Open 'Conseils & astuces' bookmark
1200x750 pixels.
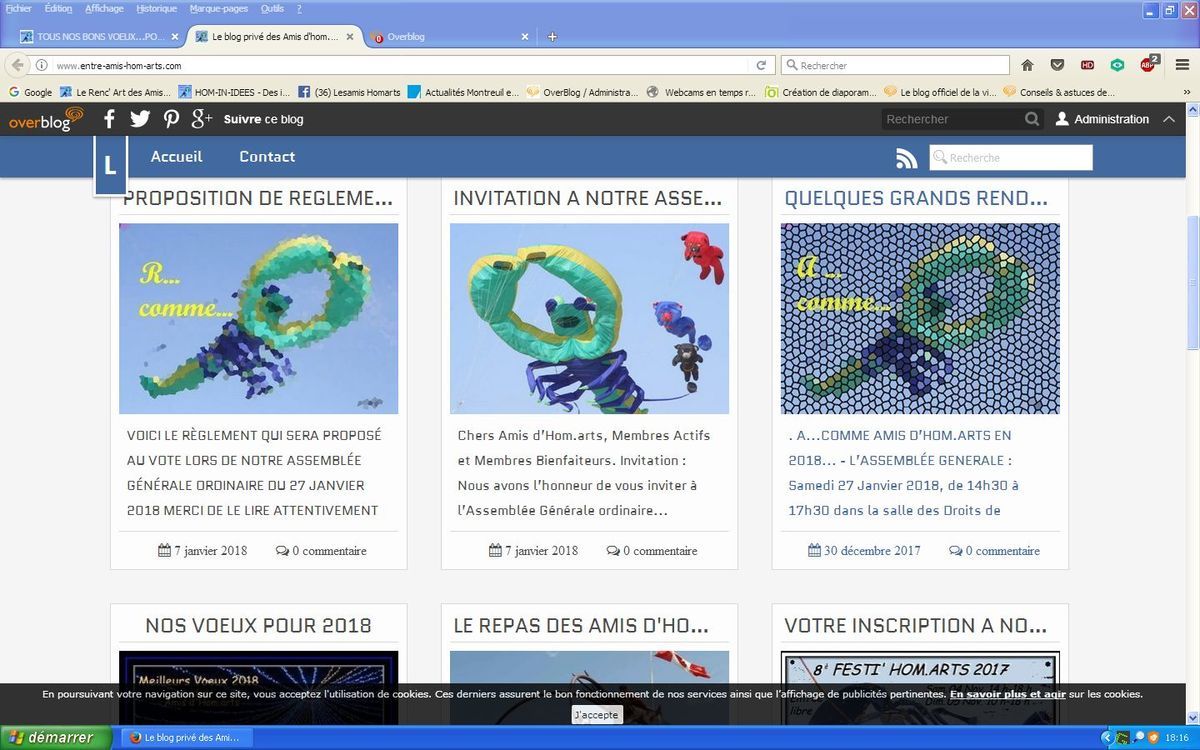tap(1059, 92)
